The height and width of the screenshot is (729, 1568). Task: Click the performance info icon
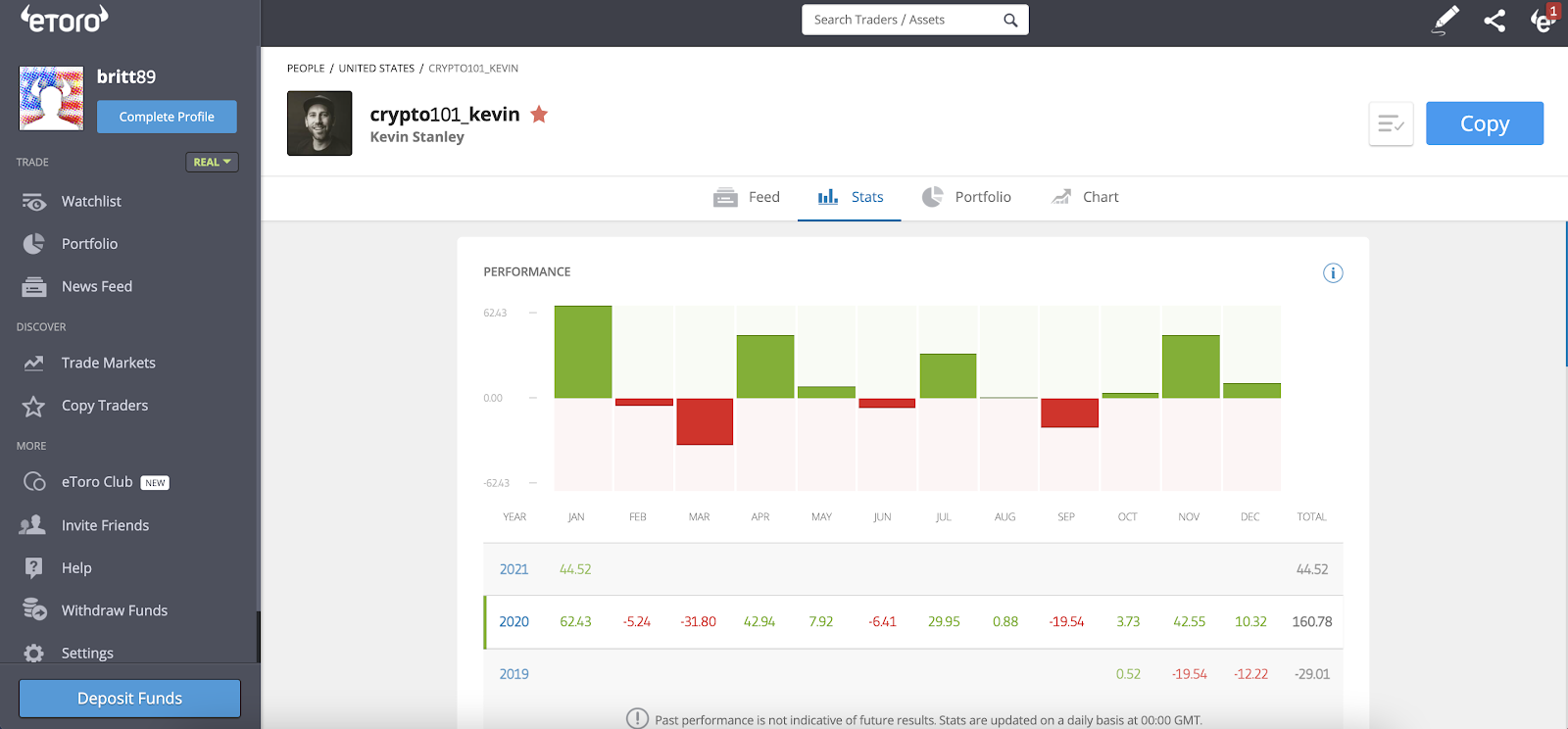pos(1333,273)
